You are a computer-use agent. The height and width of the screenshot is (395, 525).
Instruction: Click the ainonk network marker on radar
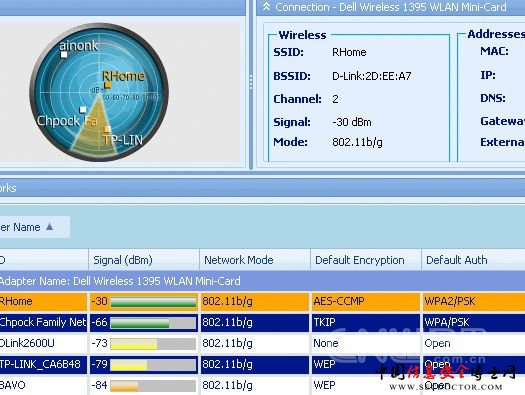(x=64, y=55)
